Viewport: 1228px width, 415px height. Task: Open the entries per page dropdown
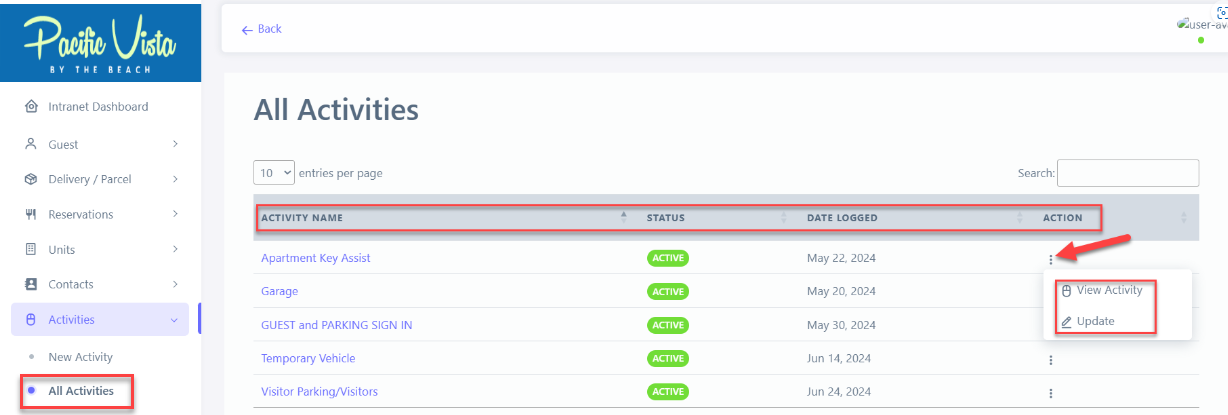point(275,173)
